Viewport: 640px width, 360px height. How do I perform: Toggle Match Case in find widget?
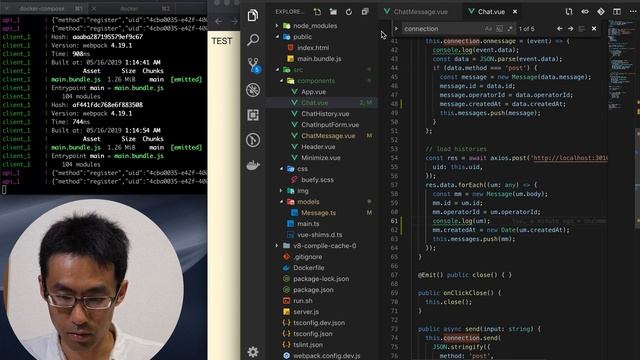point(489,29)
